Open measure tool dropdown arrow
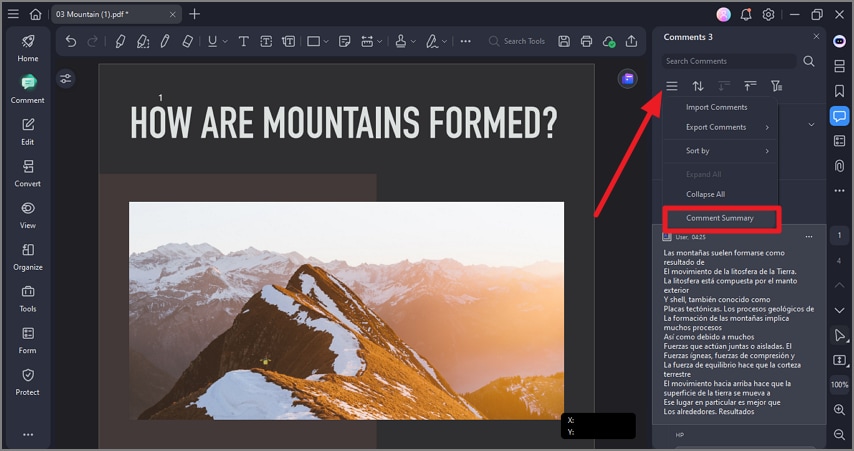The image size is (854, 451). [380, 41]
